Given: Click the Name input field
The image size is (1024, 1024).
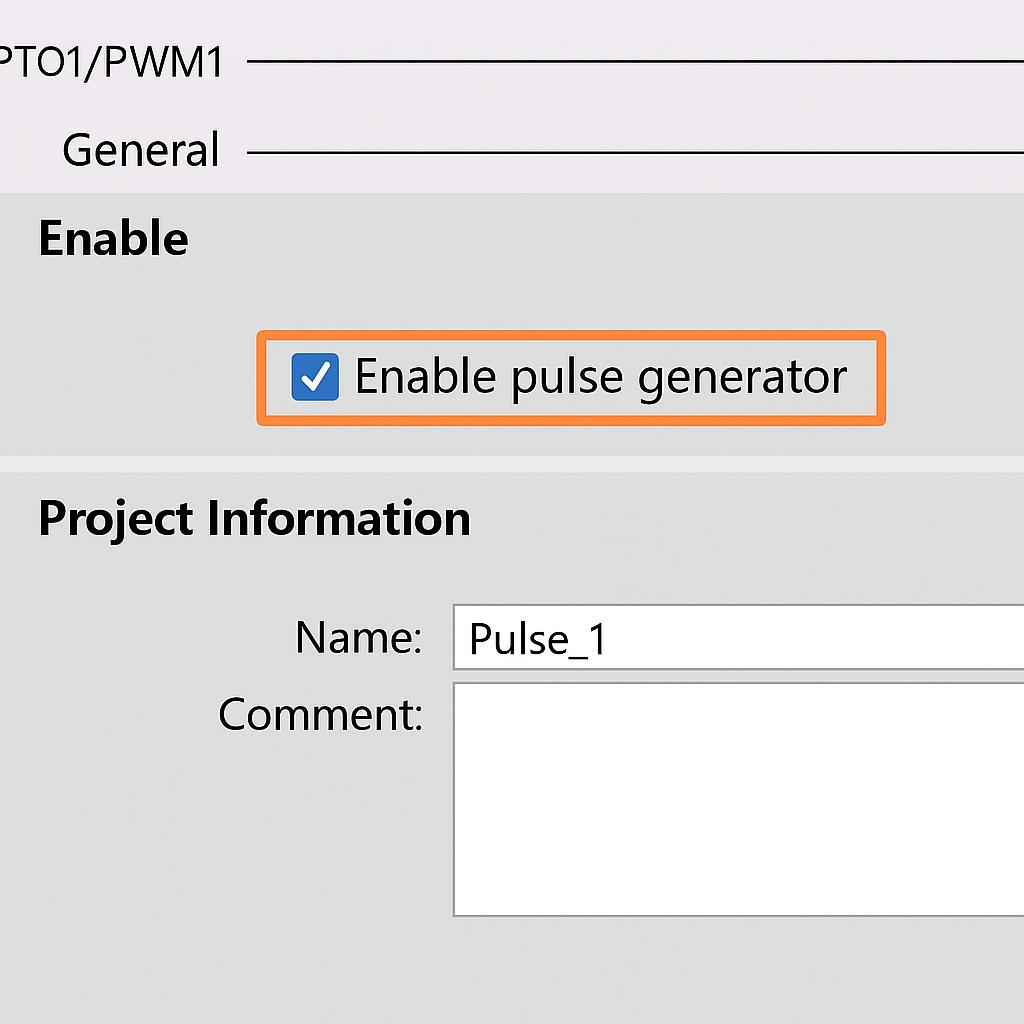Looking at the screenshot, I should pyautogui.click(x=700, y=637).
